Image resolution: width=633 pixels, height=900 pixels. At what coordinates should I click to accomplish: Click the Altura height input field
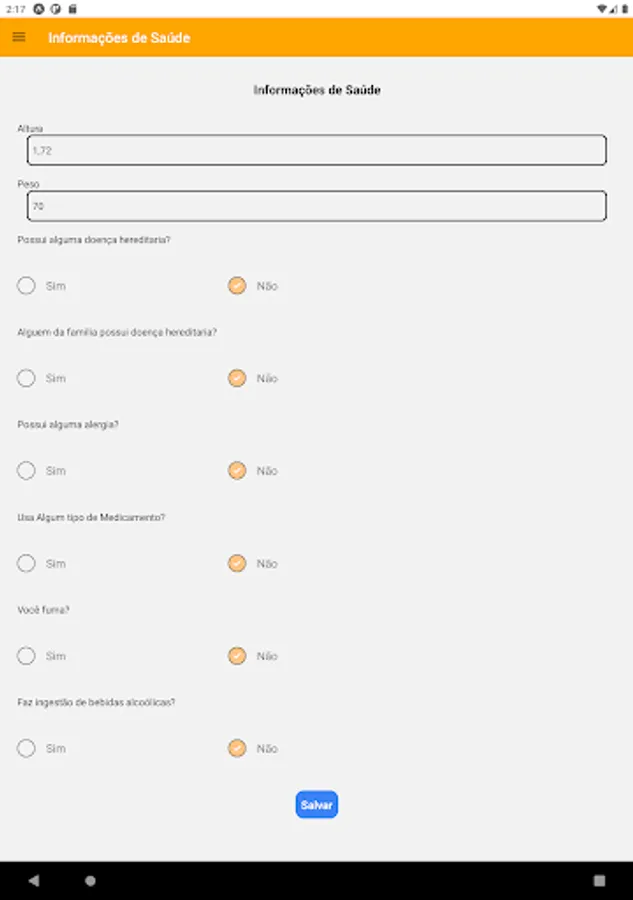[x=316, y=150]
